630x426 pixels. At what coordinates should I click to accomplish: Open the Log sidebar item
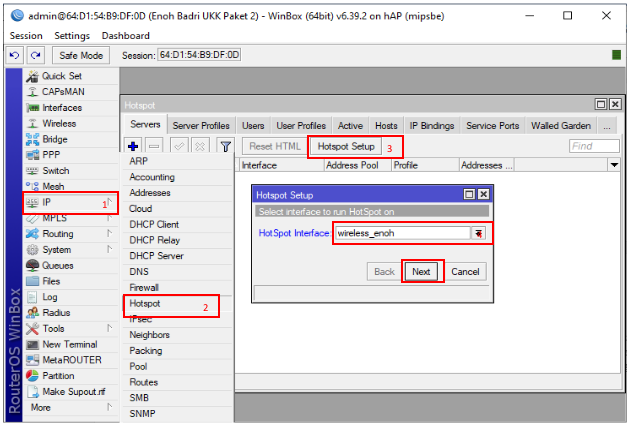click(x=71, y=297)
